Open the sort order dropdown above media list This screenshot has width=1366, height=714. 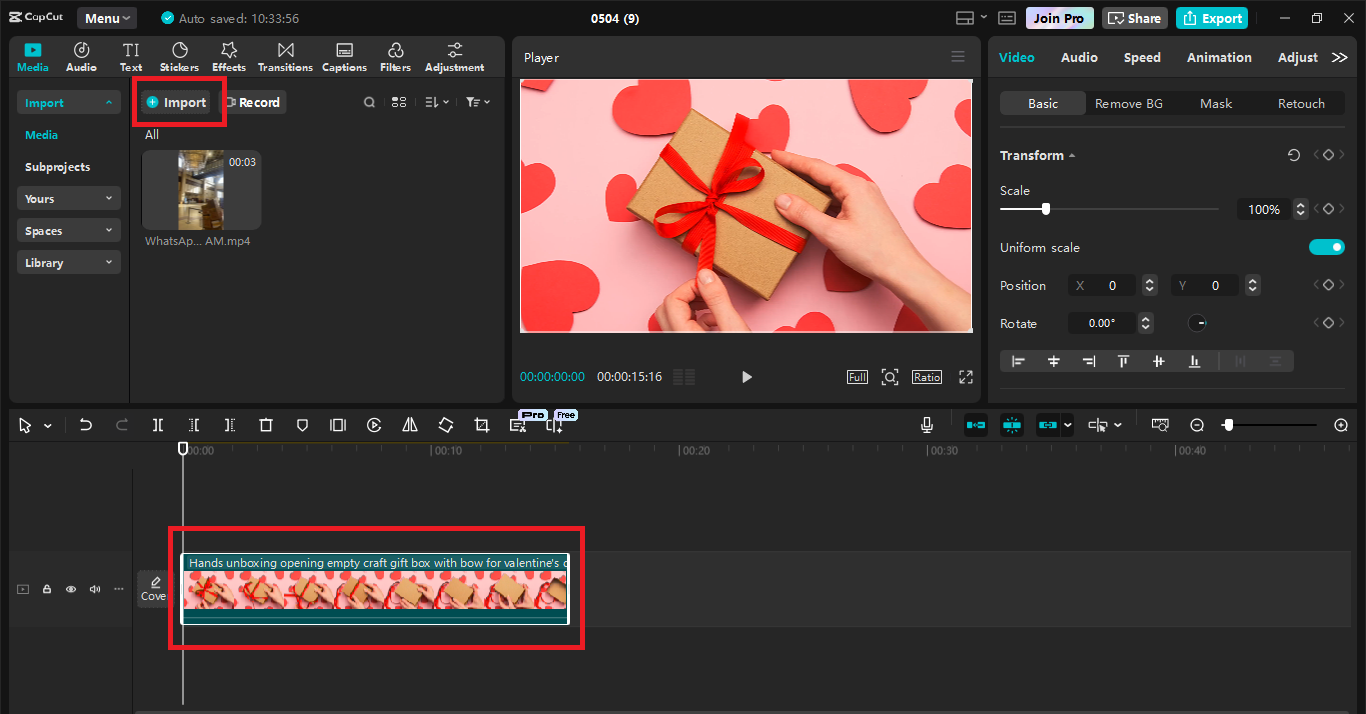coord(435,101)
